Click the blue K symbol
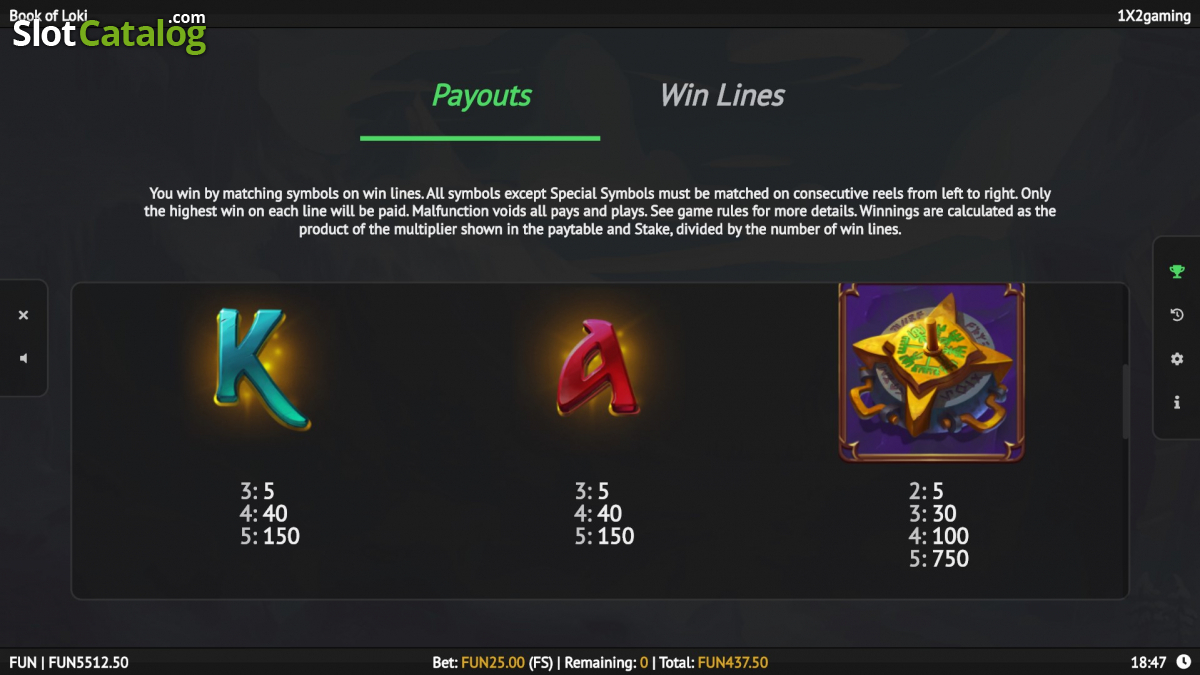This screenshot has width=1200, height=675. [x=261, y=369]
